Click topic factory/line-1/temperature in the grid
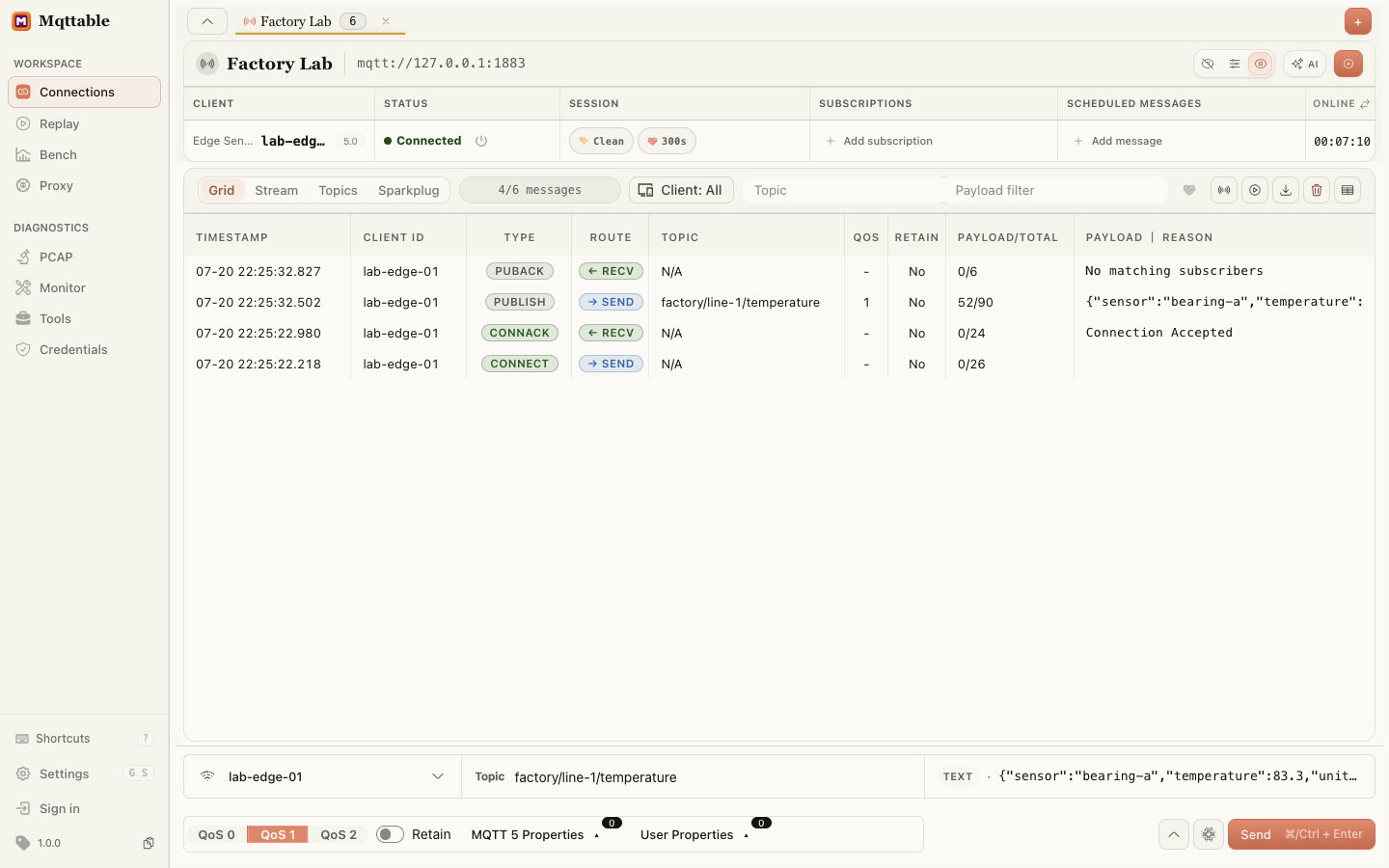Screen dimensions: 1389x868 pos(740,302)
